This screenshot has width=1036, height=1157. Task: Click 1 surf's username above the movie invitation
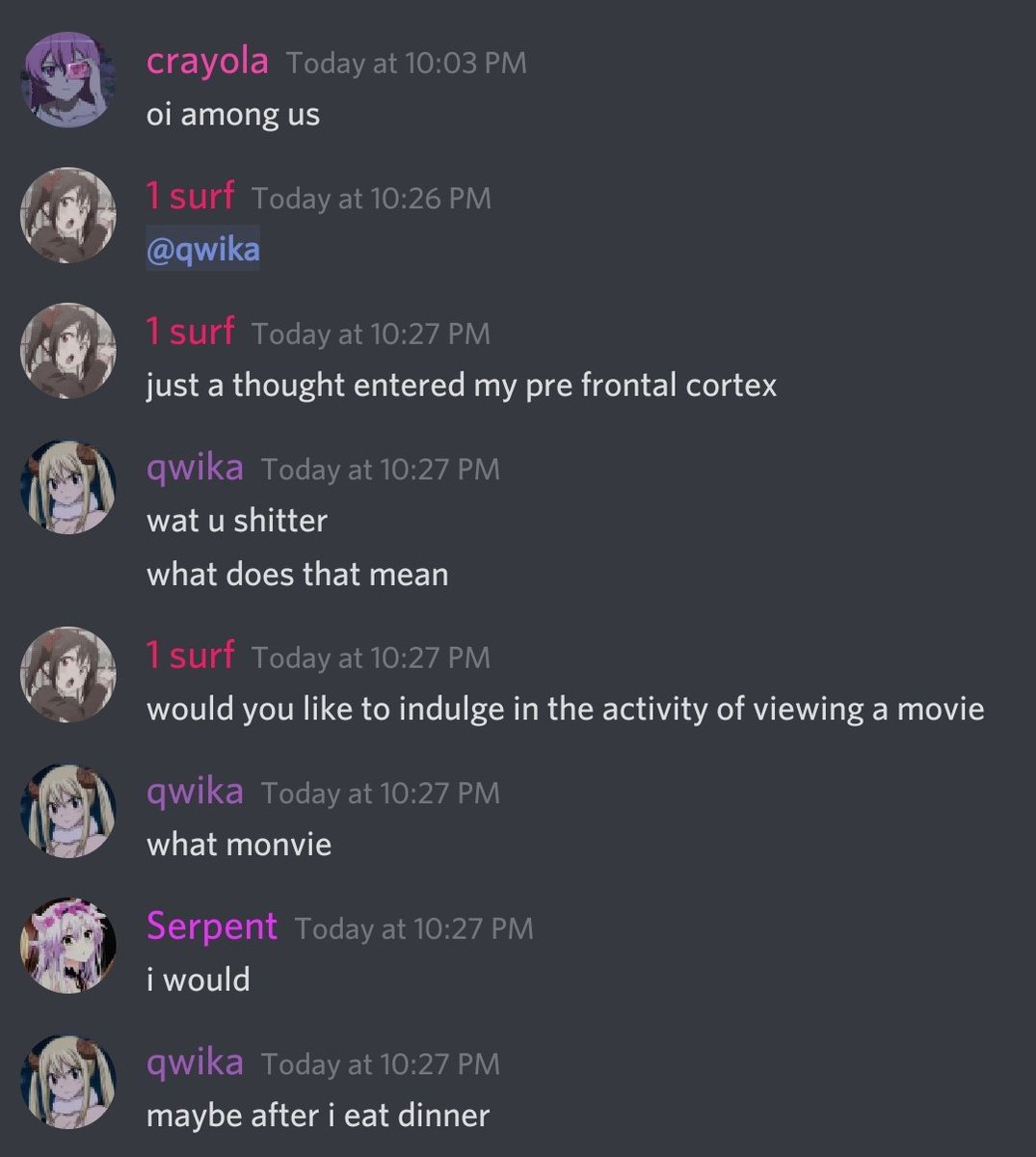[190, 656]
